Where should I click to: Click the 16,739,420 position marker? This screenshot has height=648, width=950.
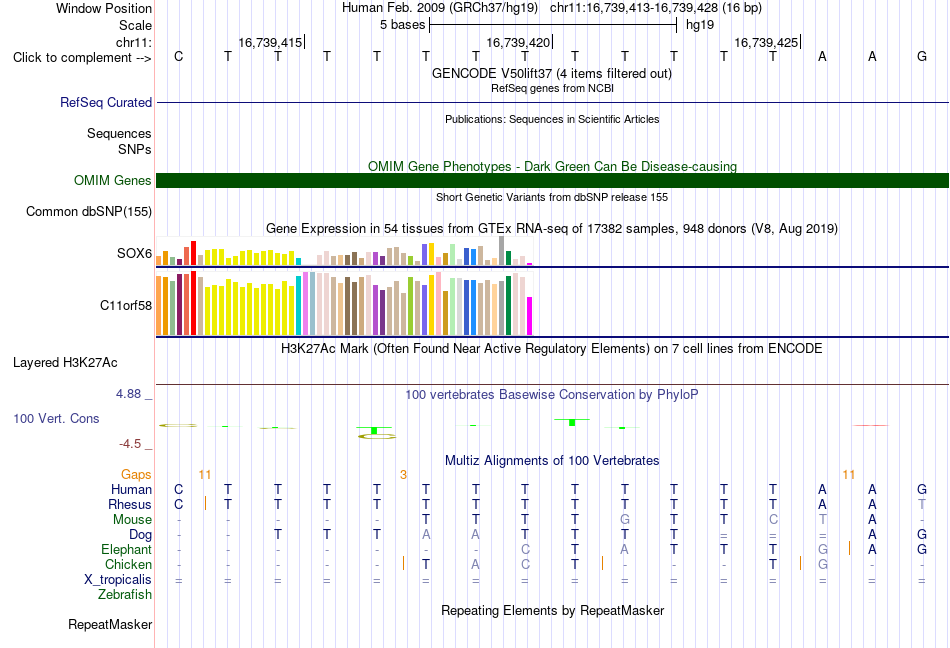coord(519,42)
